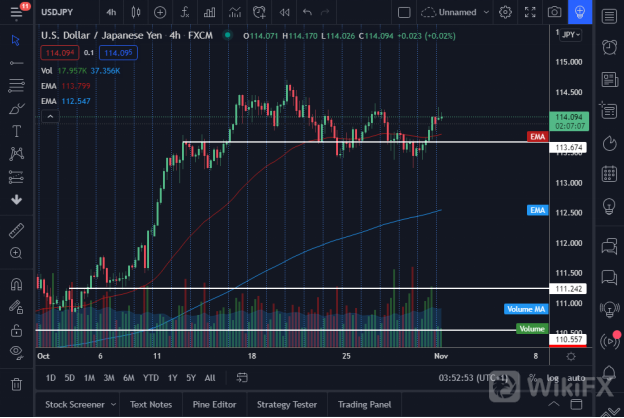Toggle Magnet mode on left toolbar
Viewport: 624px width, 418px height.
tap(16, 284)
